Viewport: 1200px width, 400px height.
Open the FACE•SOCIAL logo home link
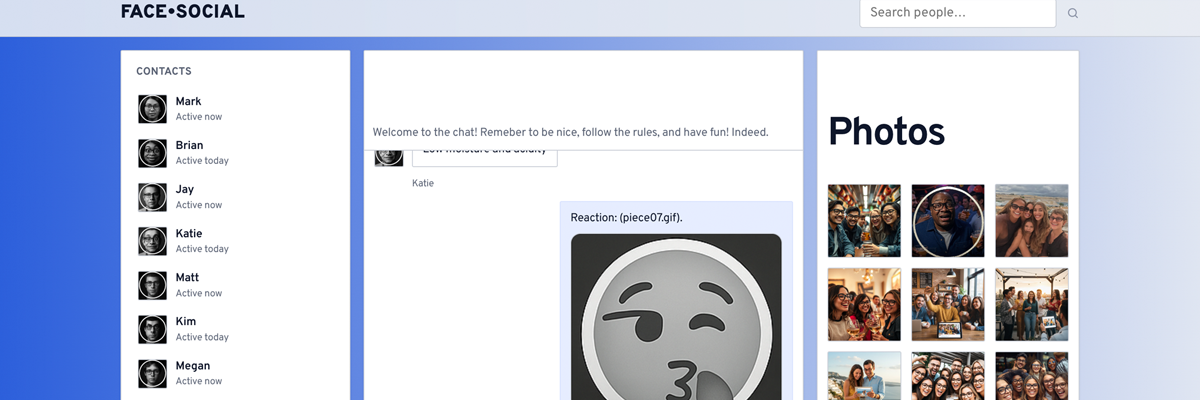click(x=182, y=12)
